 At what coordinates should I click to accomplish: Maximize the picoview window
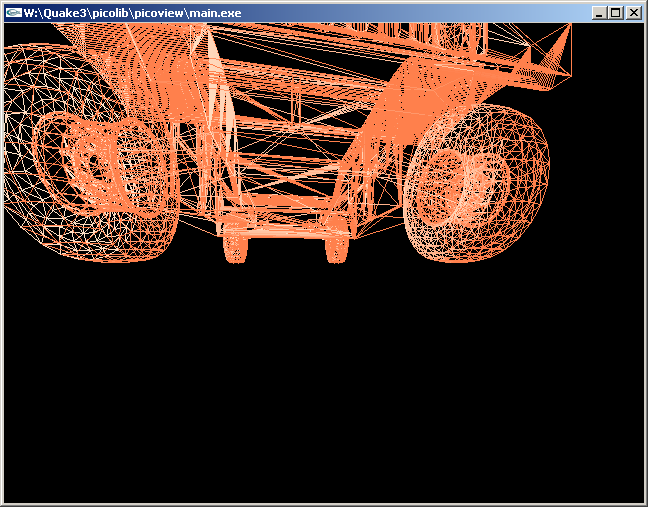tap(615, 13)
